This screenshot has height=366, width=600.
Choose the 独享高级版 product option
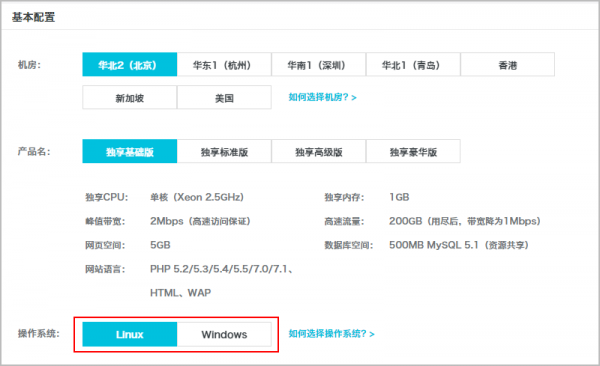(x=319, y=152)
